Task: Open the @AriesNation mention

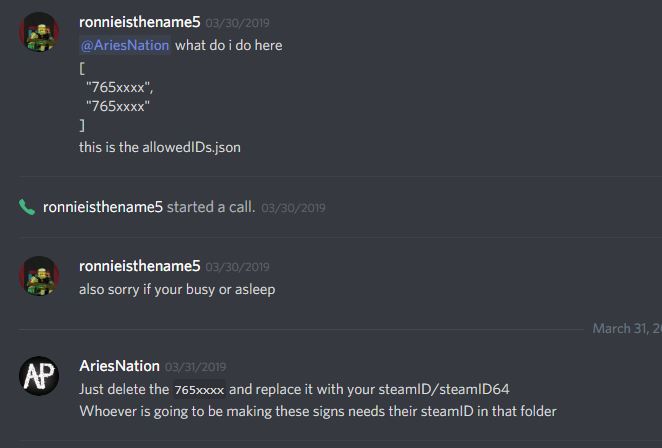Action: (x=125, y=45)
